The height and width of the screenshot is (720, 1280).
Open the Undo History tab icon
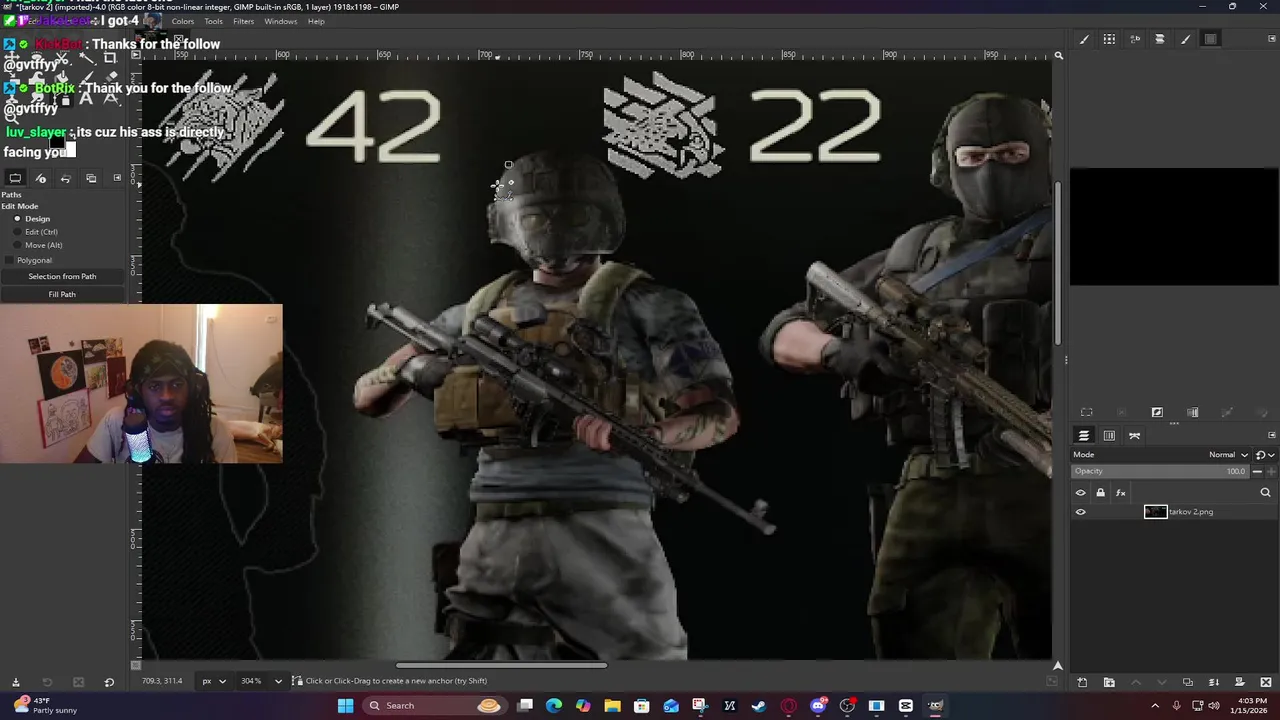click(x=66, y=178)
